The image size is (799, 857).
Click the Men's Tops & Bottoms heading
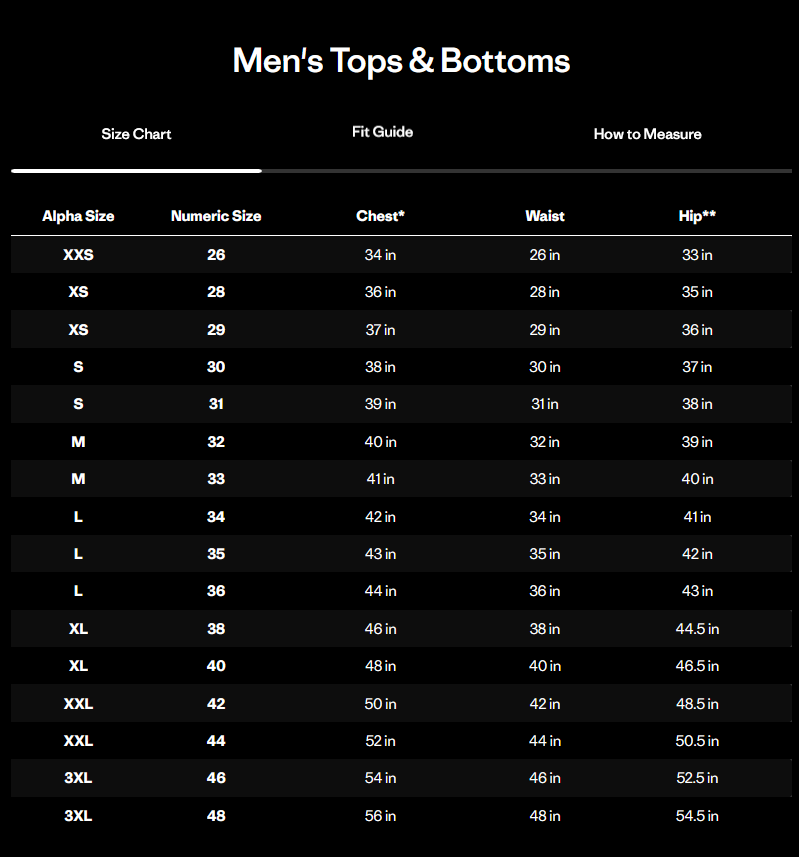[401, 61]
